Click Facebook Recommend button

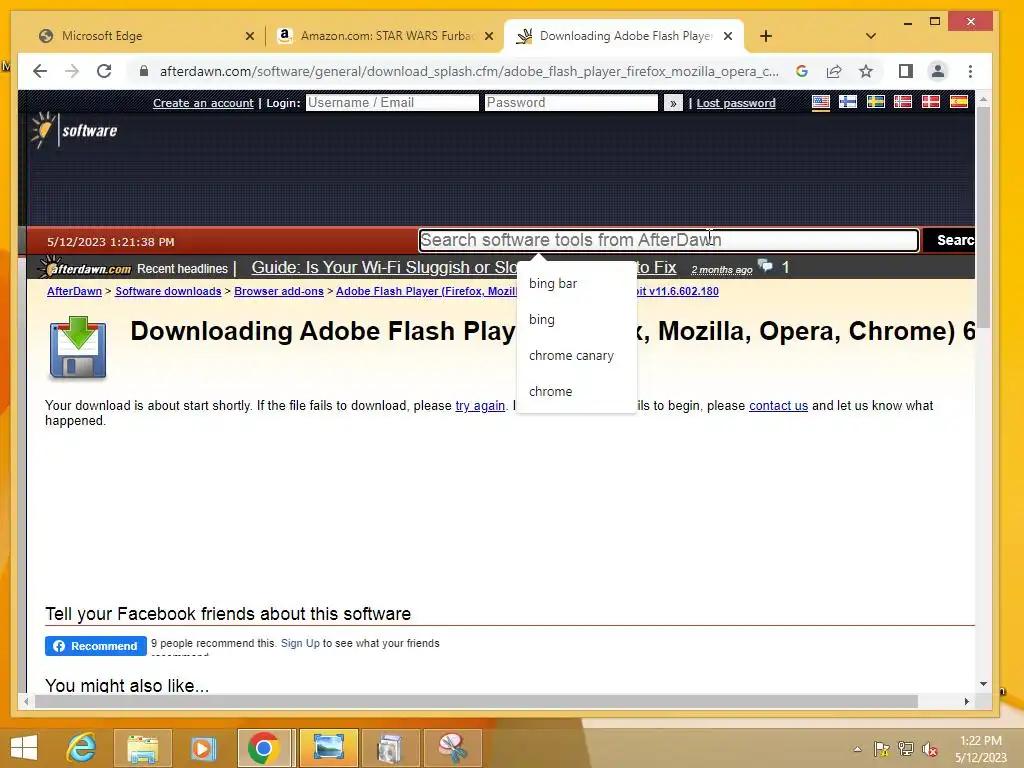[x=96, y=646]
